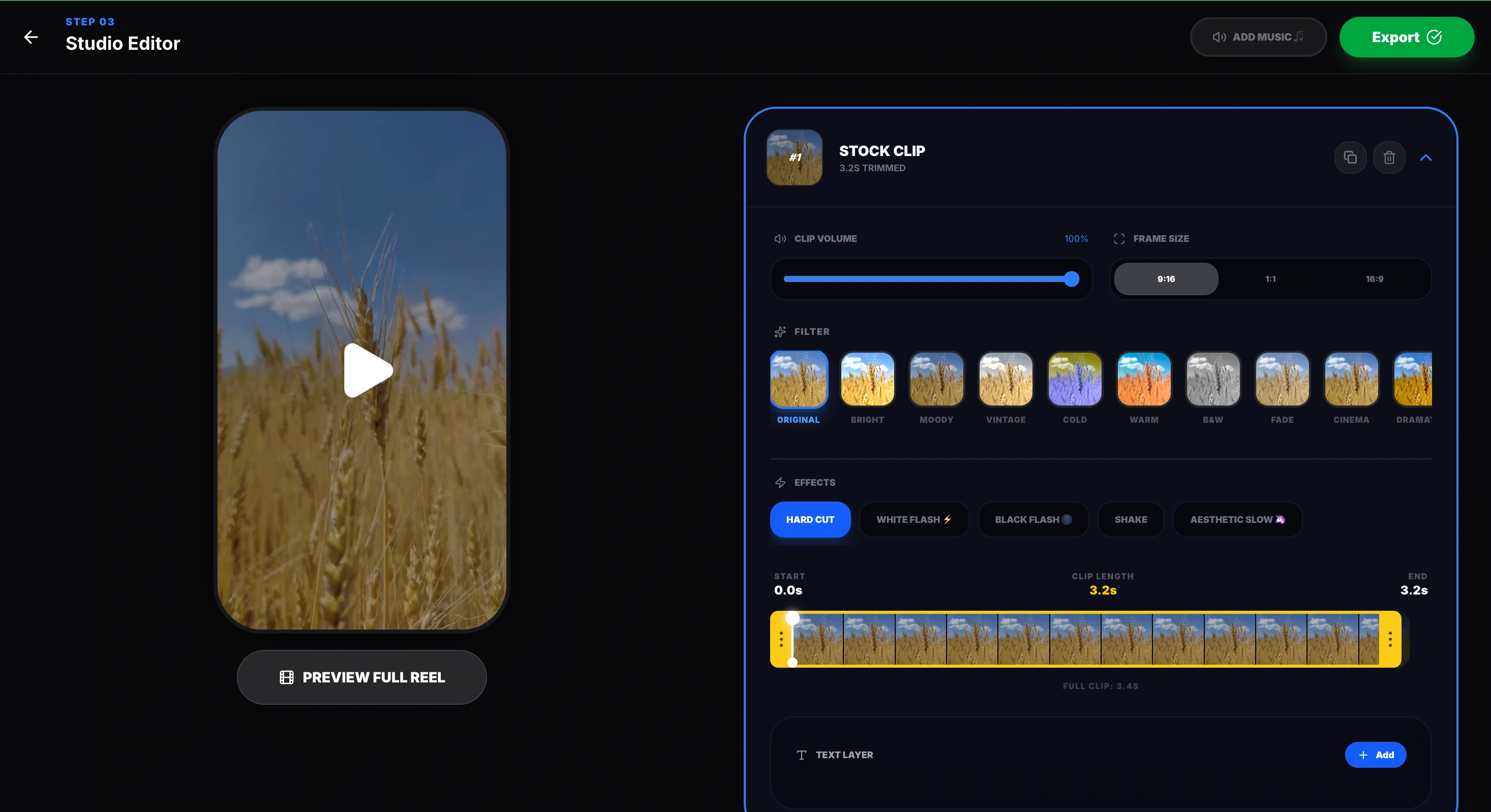Select the Shake effect tab
Viewport: 1491px width, 812px height.
(x=1131, y=519)
